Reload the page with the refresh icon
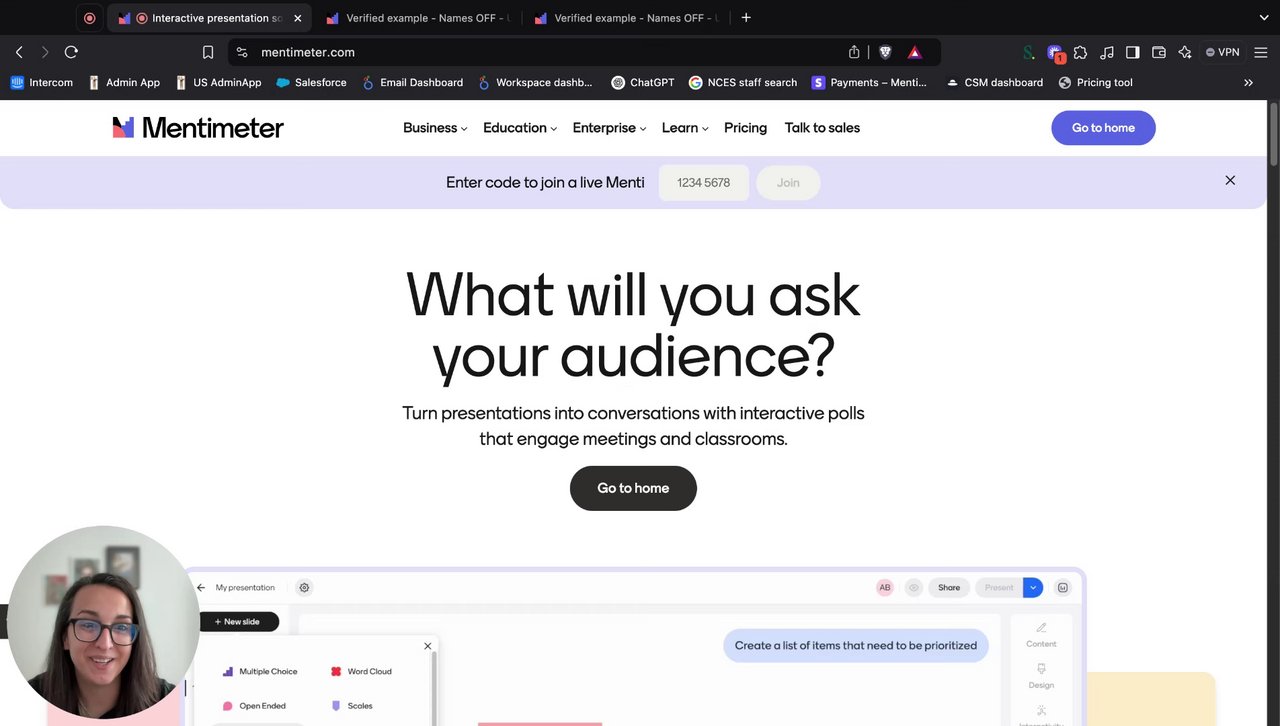This screenshot has height=726, width=1280. [x=71, y=52]
